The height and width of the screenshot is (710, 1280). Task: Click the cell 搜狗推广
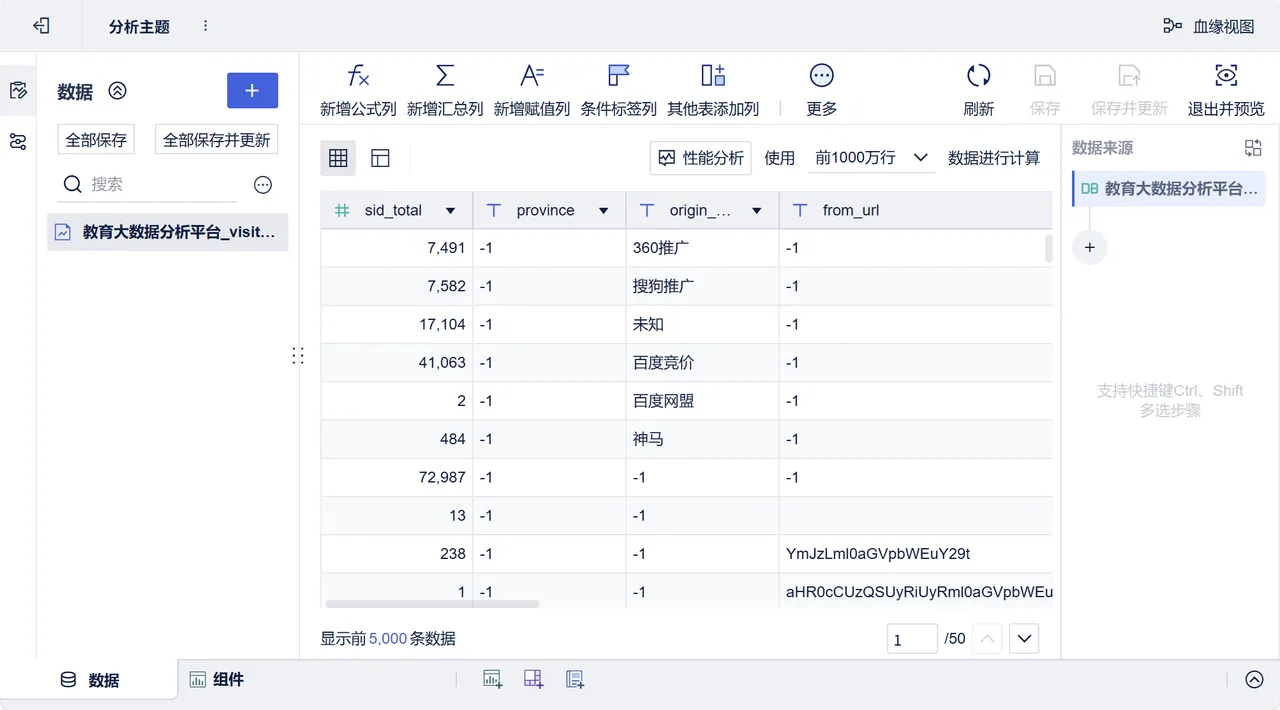coord(702,286)
